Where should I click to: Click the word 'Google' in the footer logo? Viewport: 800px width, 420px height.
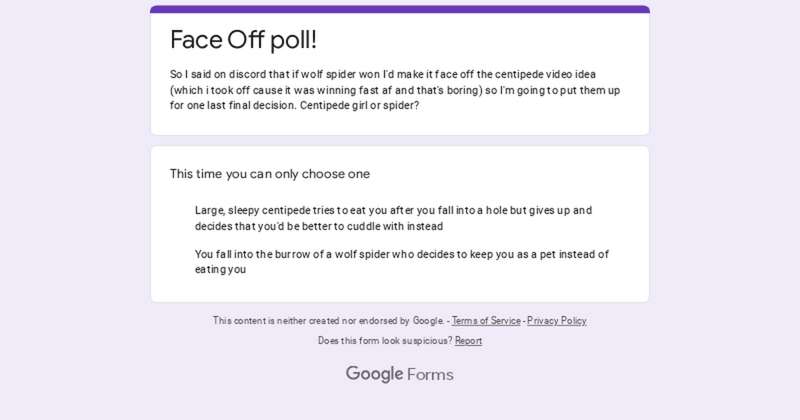point(374,374)
